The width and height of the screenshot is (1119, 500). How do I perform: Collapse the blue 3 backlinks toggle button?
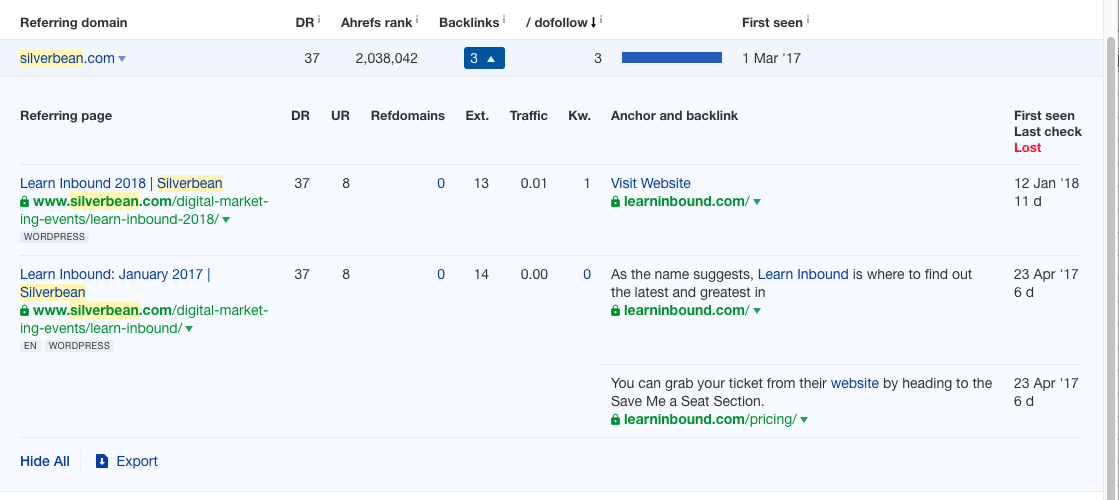(484, 58)
